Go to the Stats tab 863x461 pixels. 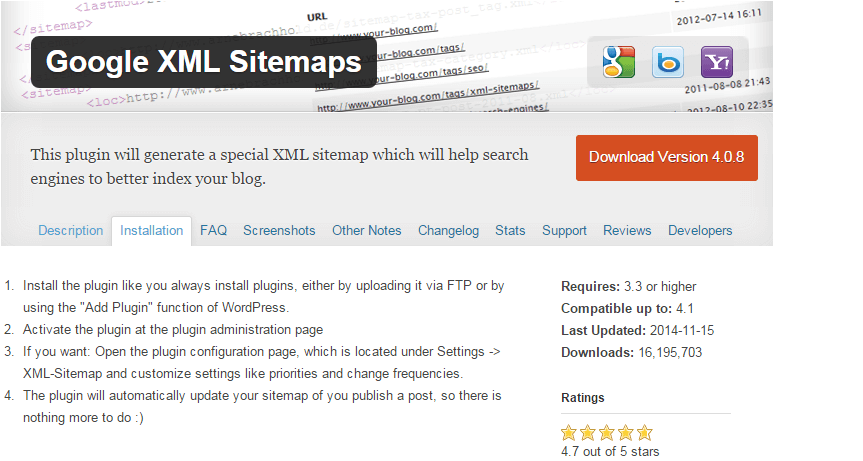click(x=510, y=230)
